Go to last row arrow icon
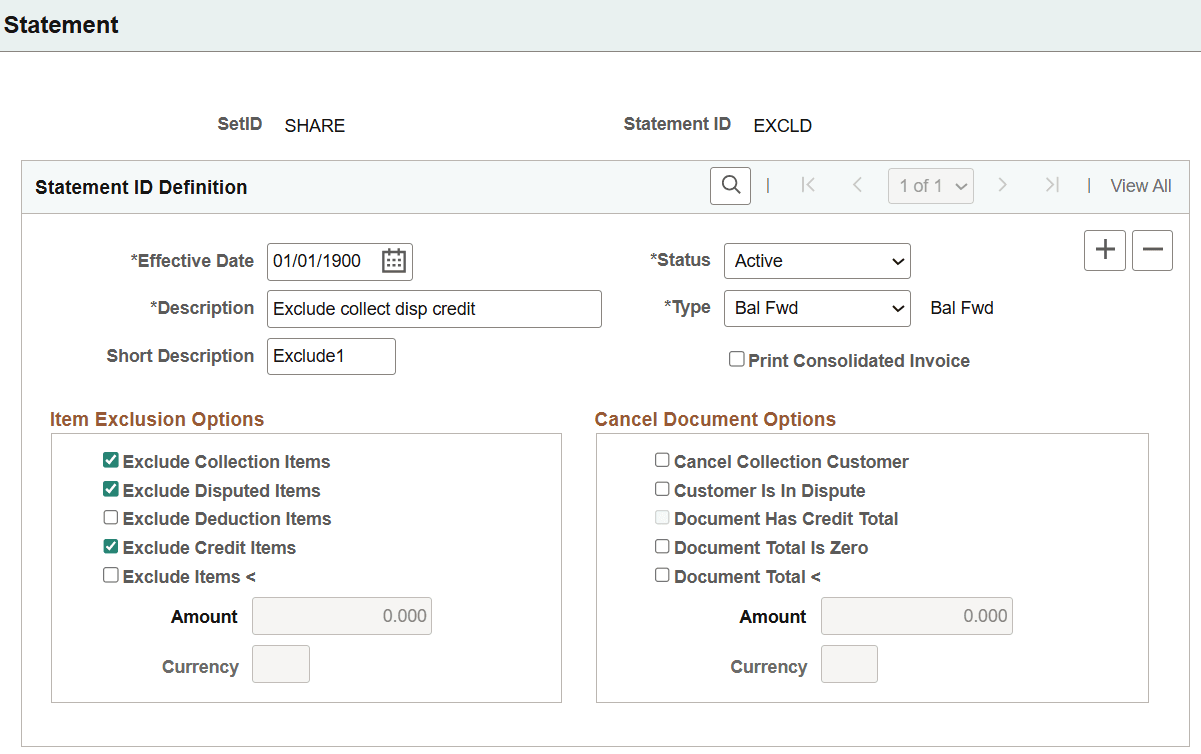1201x754 pixels. (1052, 185)
